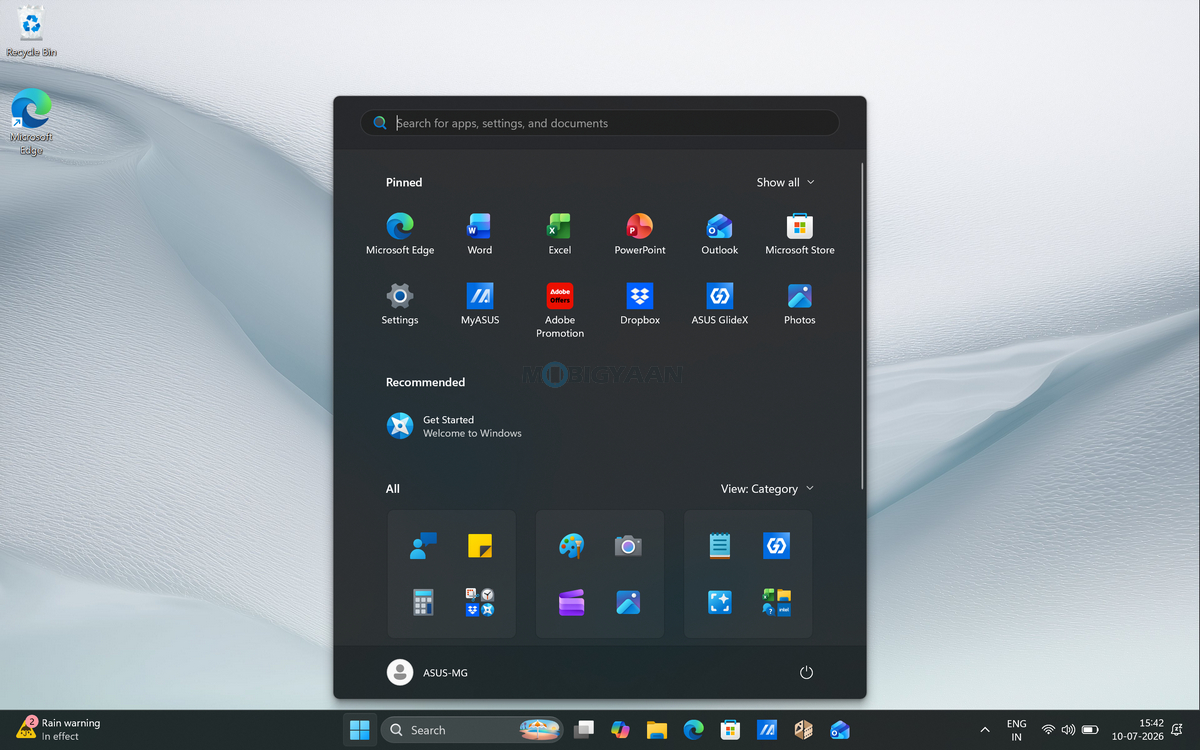Launch MyASUS from the taskbar
This screenshot has width=1200, height=750.
point(767,730)
